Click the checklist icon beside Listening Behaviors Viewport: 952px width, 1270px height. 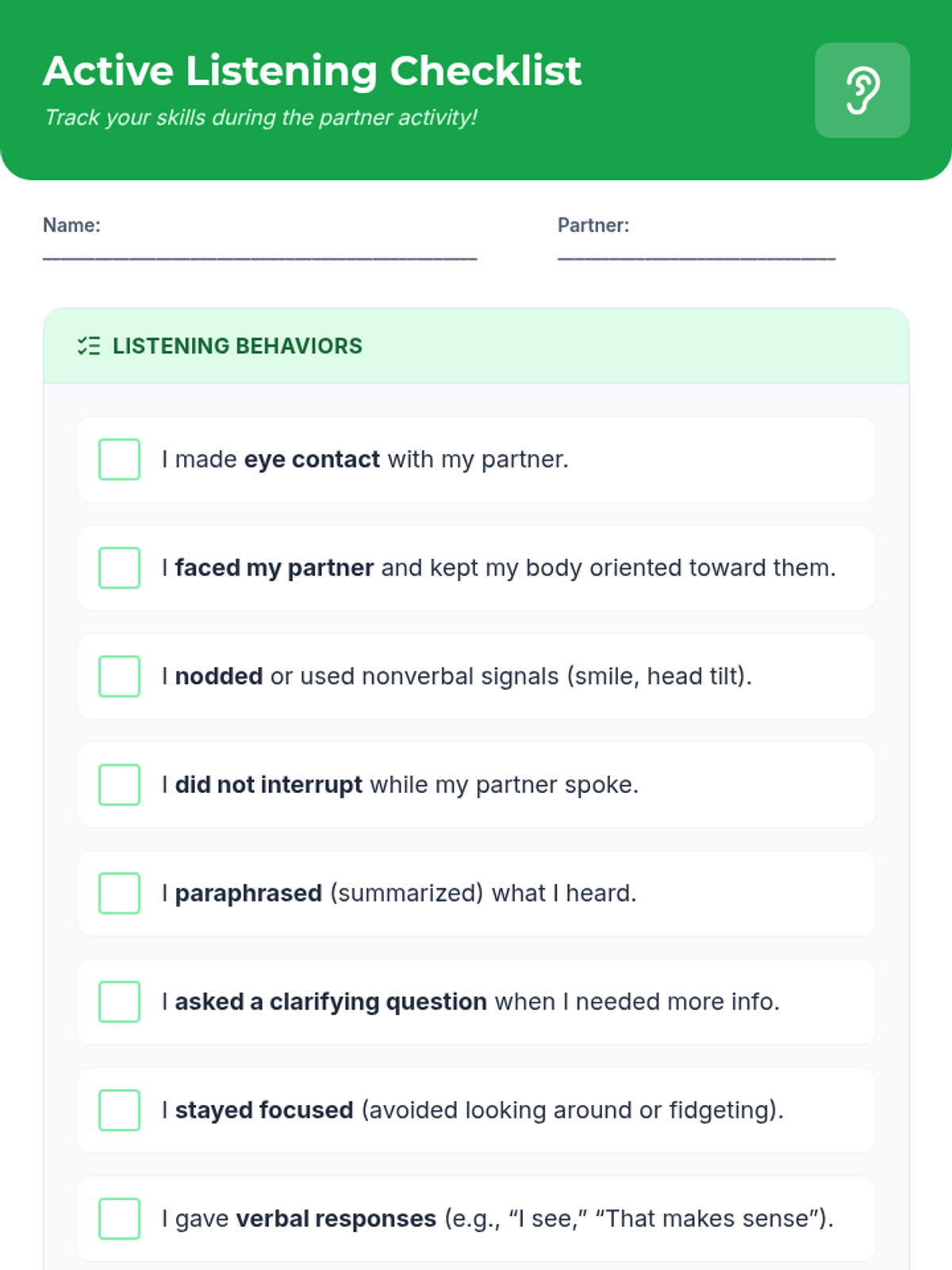tap(89, 346)
